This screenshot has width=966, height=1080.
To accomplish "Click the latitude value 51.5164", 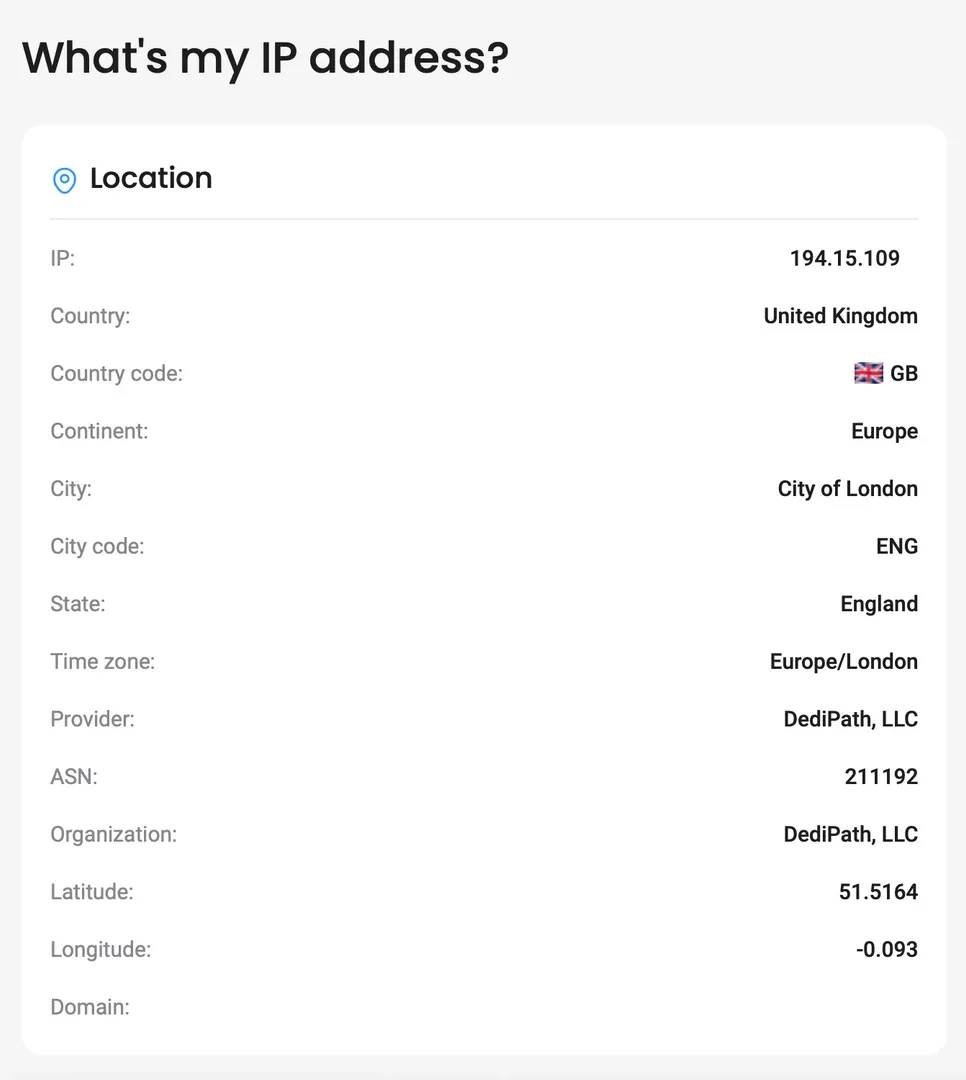I will pos(878,892).
